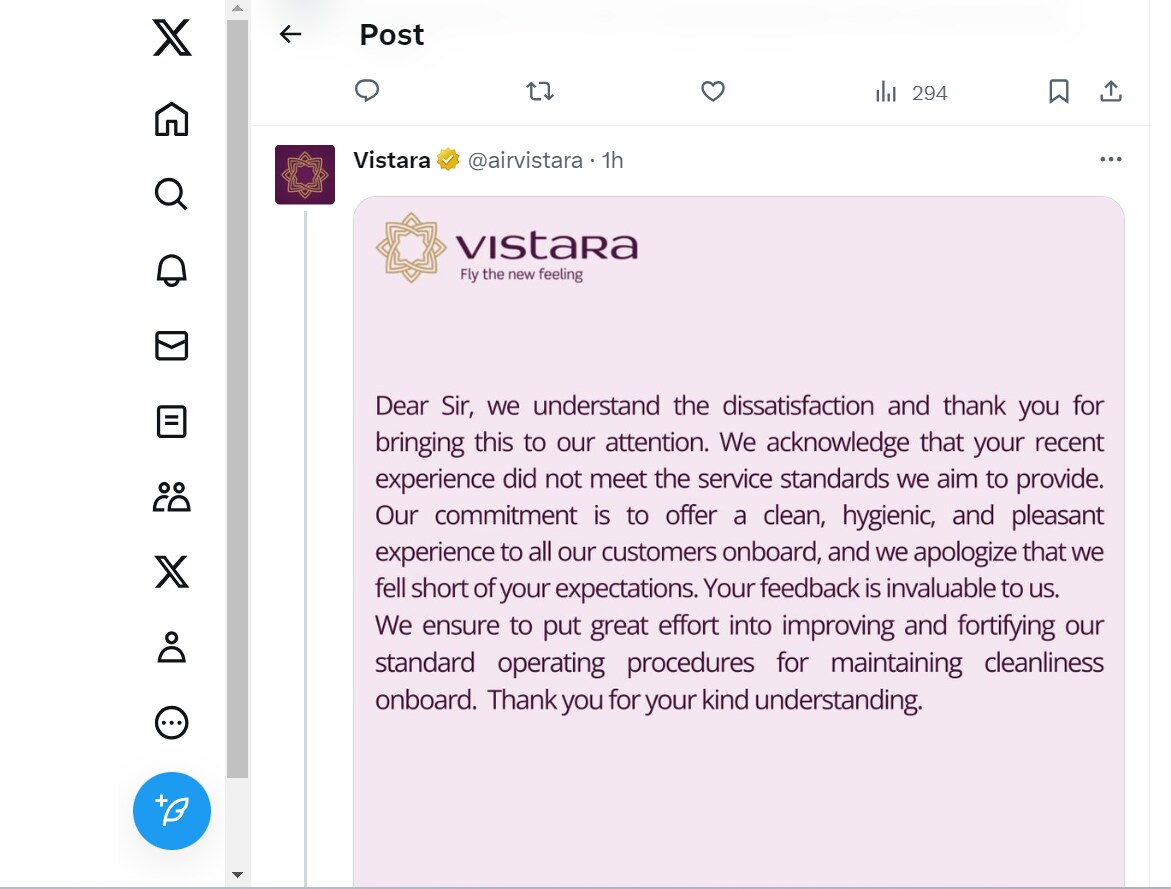Go back using the arrow beside Post
This screenshot has width=1171, height=889.
[x=291, y=34]
